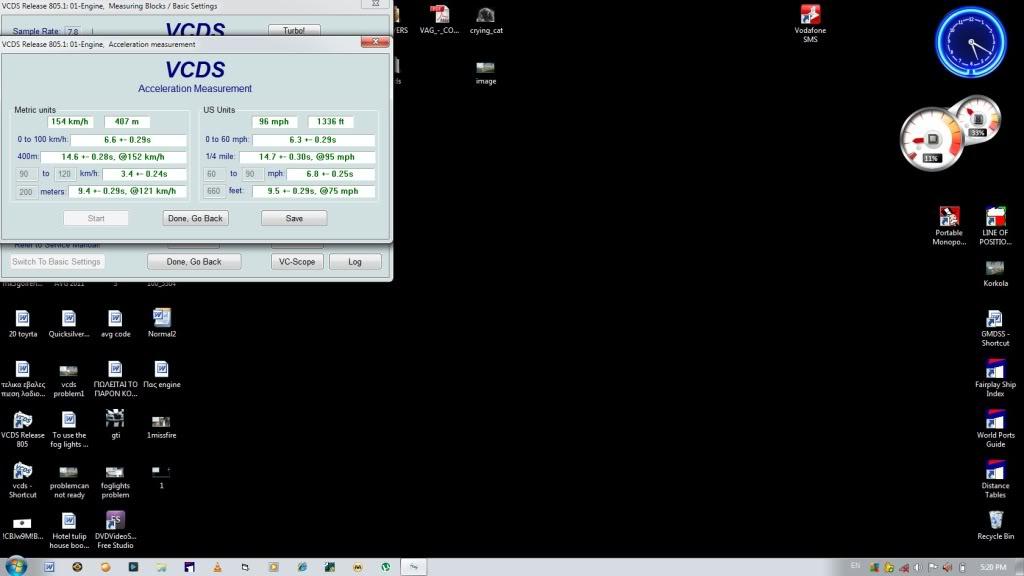Open the Vodafone SMS desktop icon
Image resolution: width=1024 pixels, height=576 pixels.
810,23
